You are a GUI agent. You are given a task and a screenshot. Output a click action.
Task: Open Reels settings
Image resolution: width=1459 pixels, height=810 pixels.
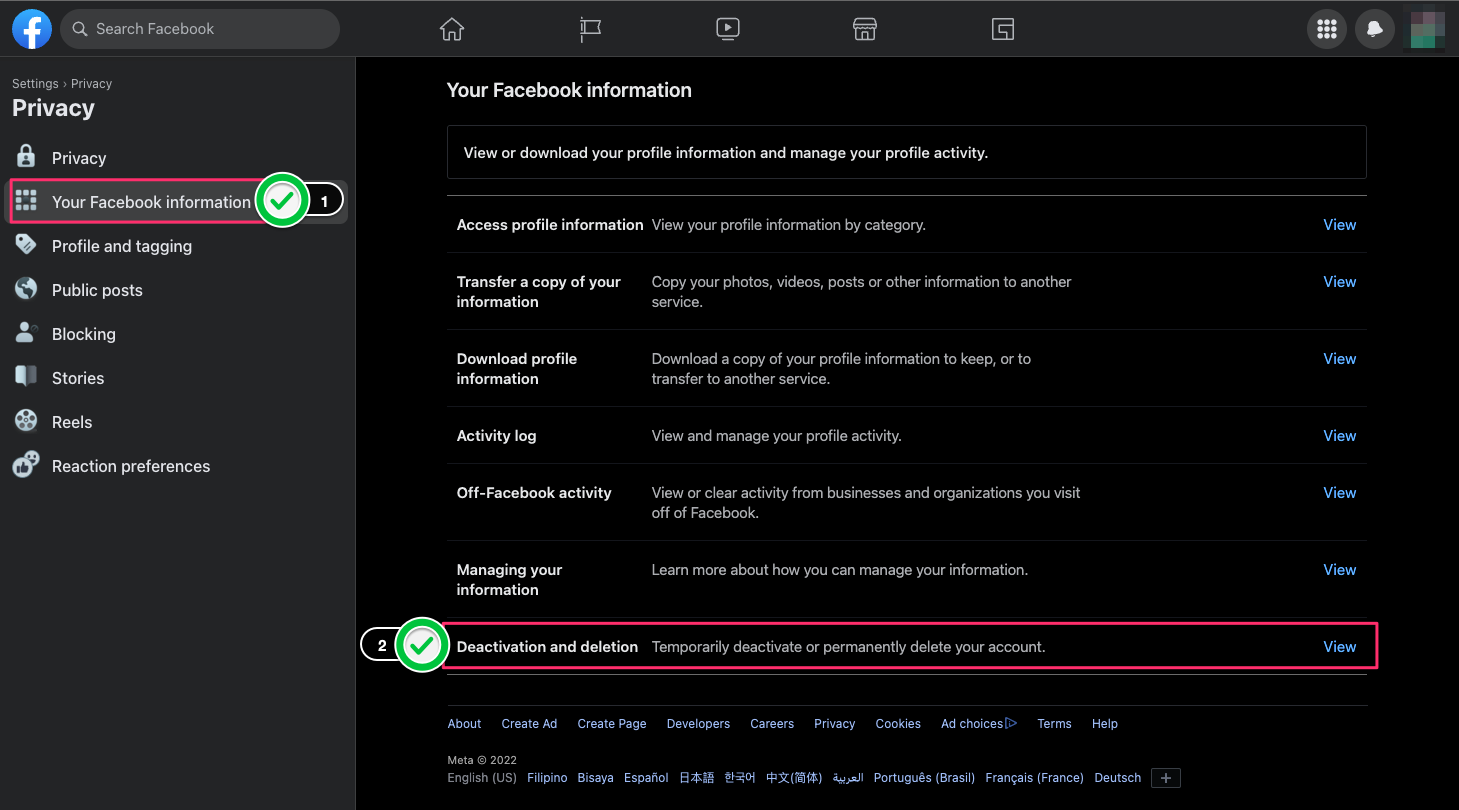pos(178,422)
